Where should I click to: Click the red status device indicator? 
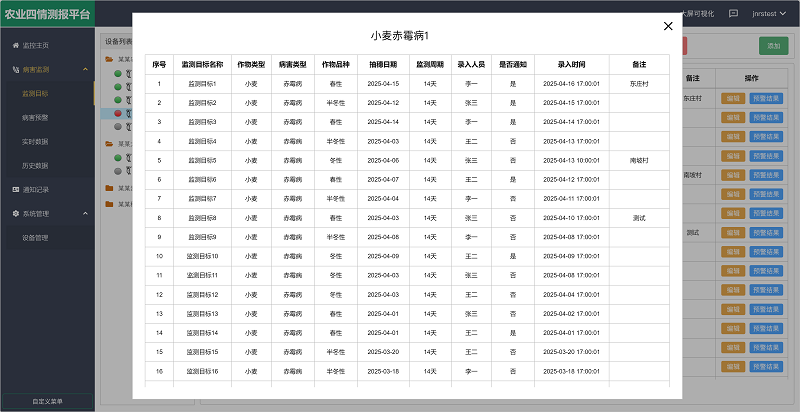pyautogui.click(x=117, y=113)
